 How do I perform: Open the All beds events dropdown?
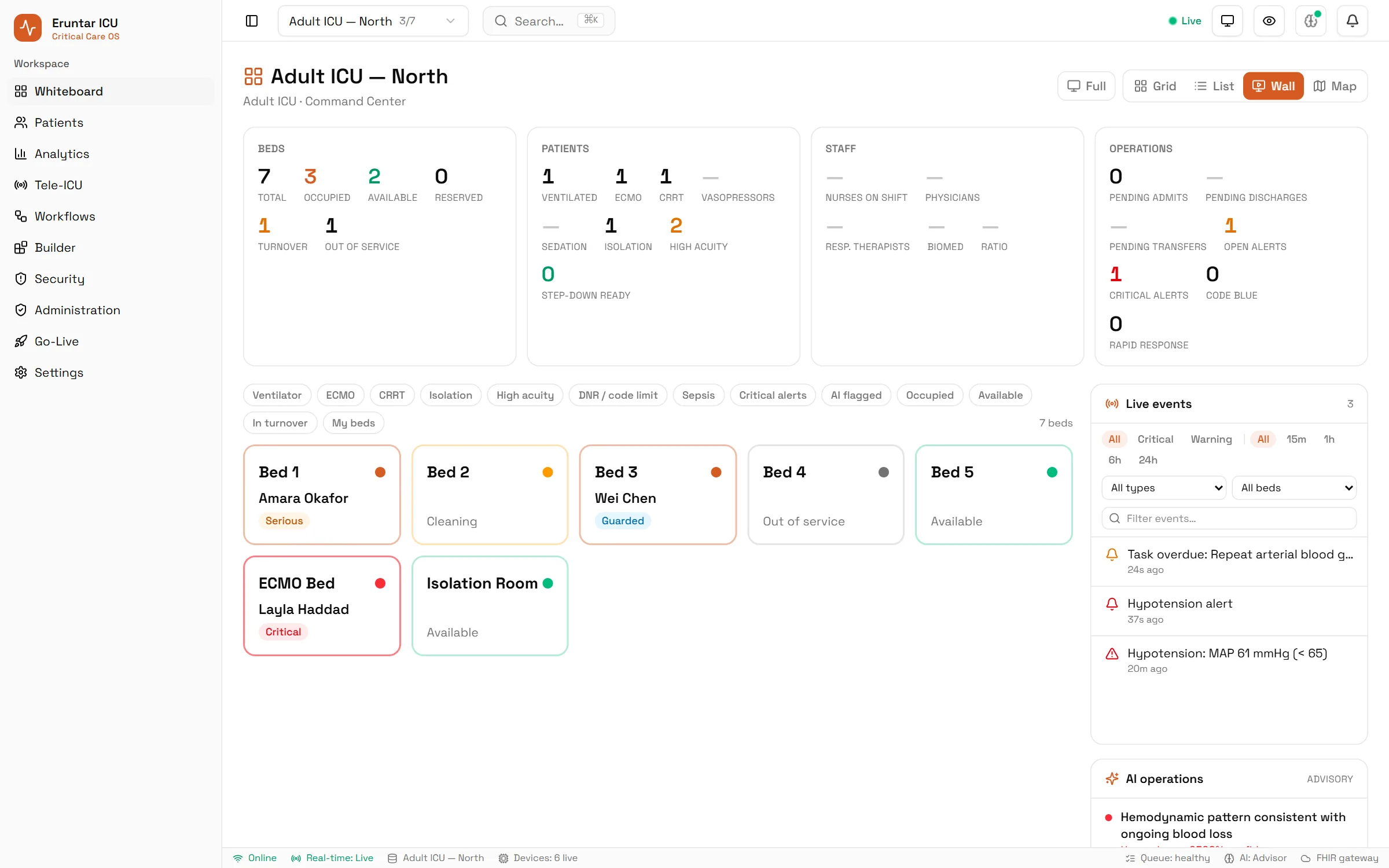[1294, 488]
